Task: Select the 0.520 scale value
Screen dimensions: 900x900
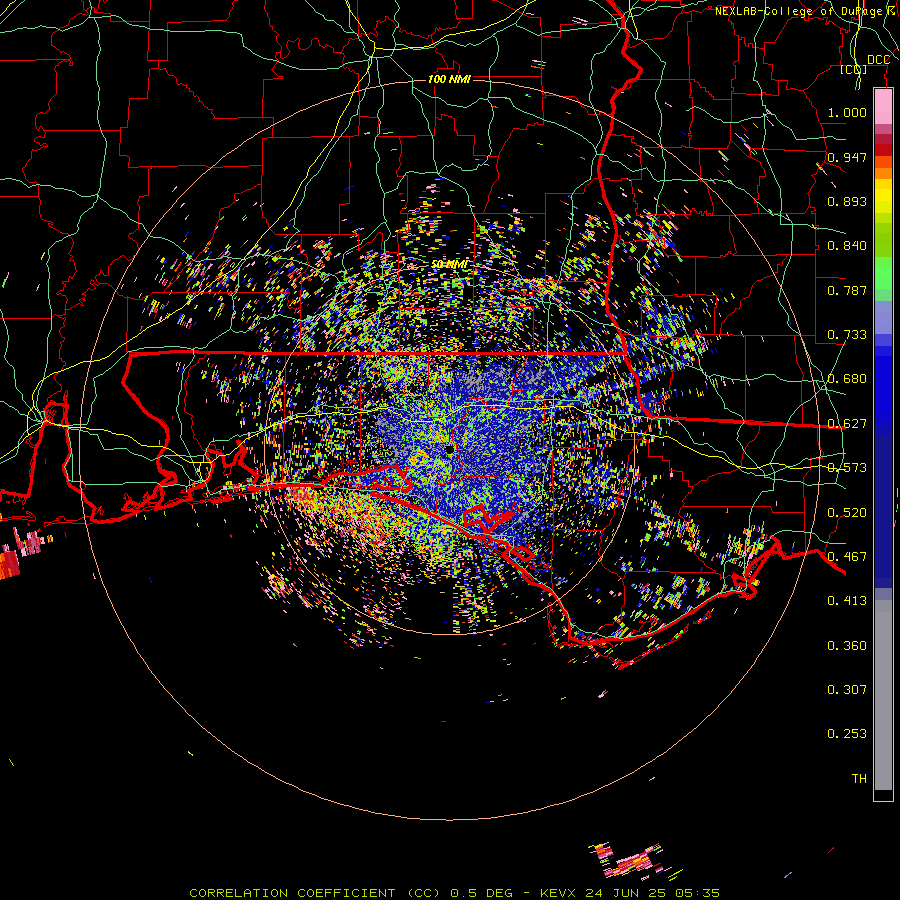Action: (847, 512)
